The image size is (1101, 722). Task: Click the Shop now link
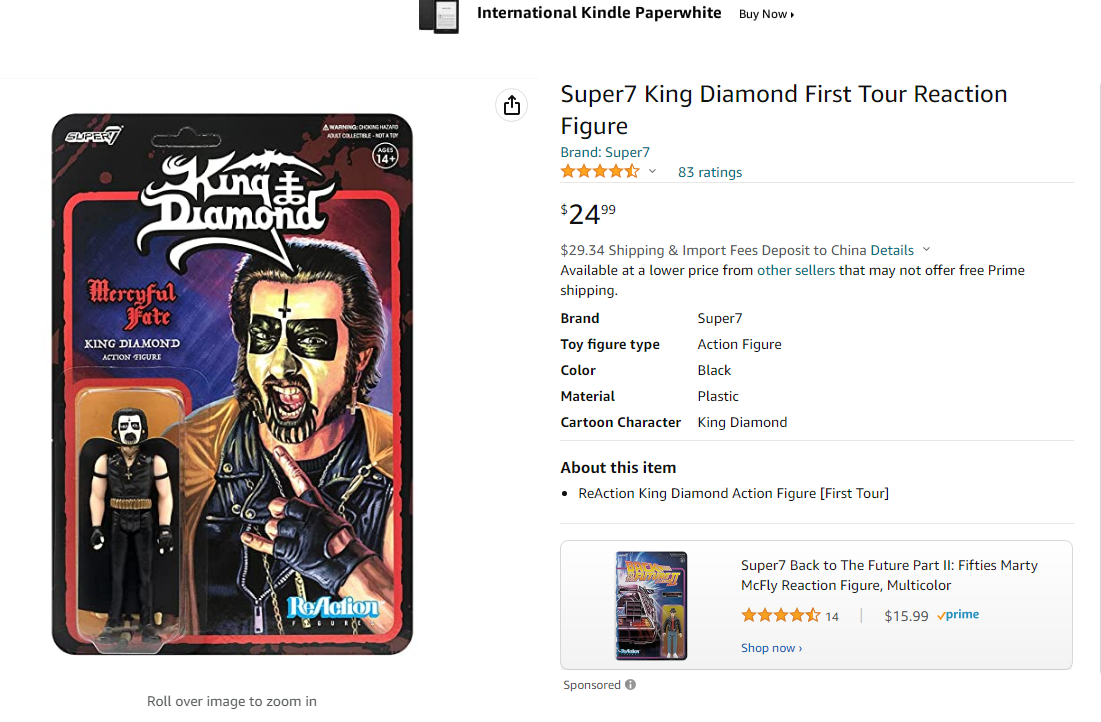pyautogui.click(x=771, y=648)
